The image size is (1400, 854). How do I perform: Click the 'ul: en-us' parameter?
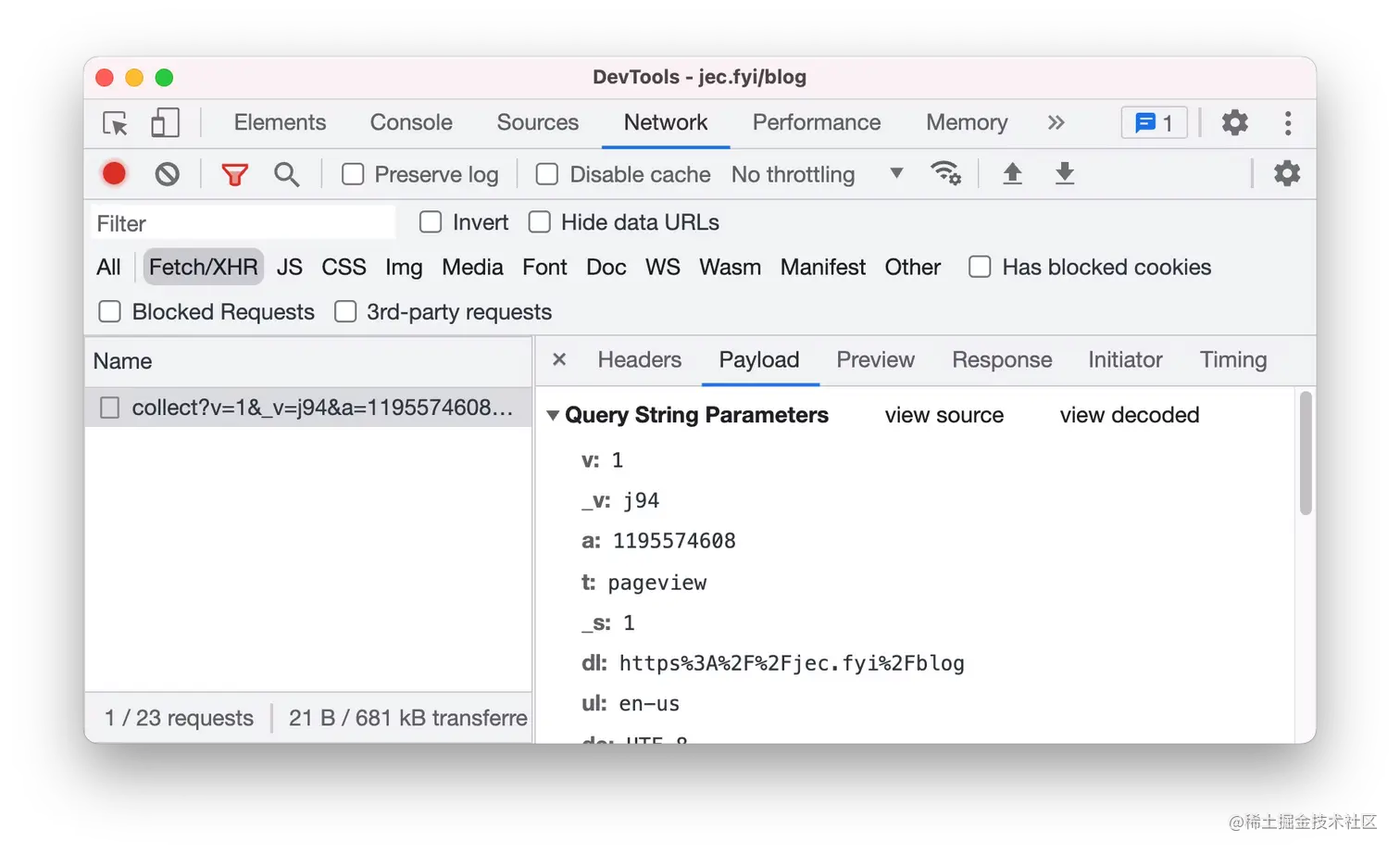(x=631, y=704)
